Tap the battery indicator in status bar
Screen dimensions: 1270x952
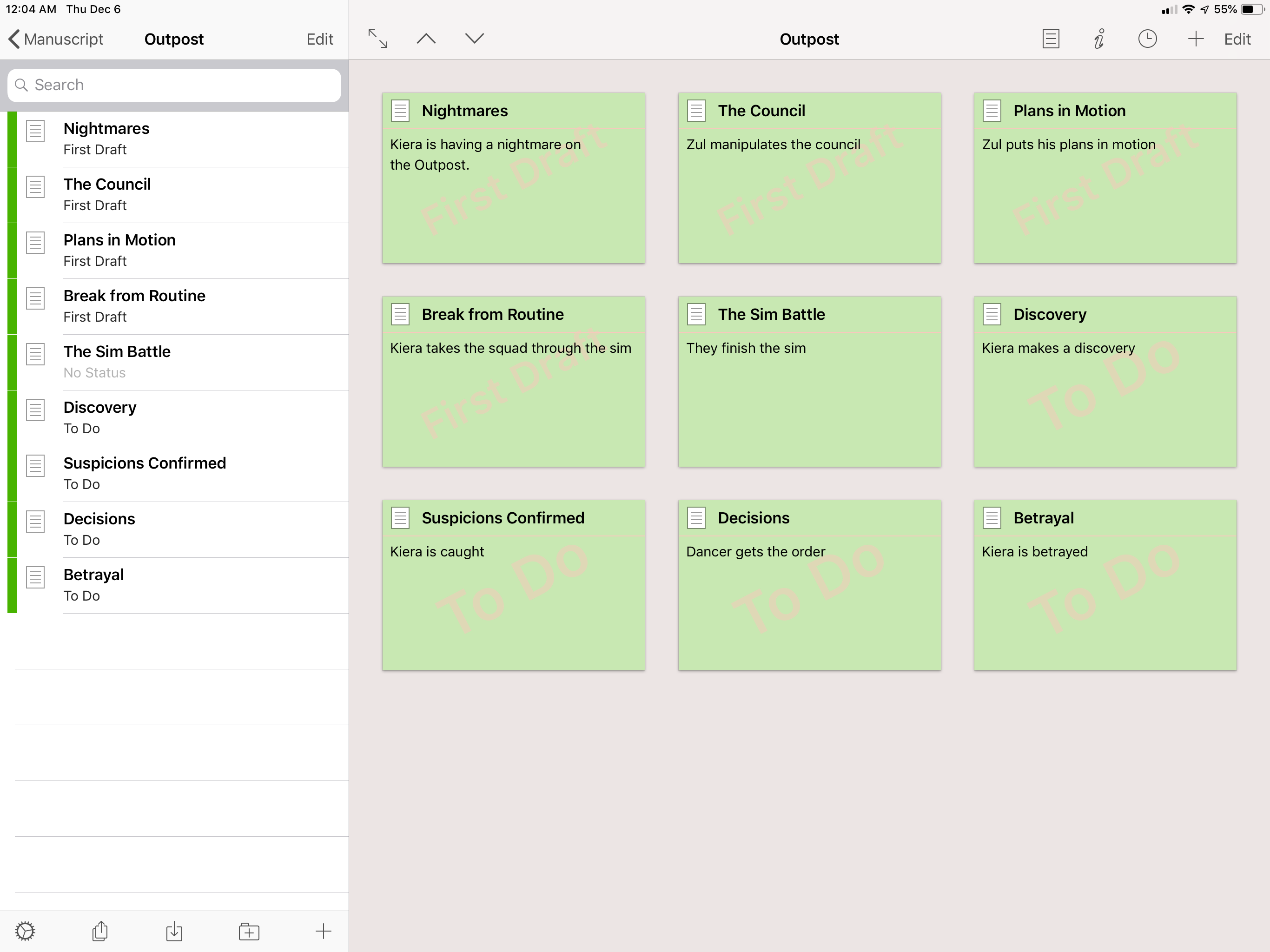coord(1253,9)
